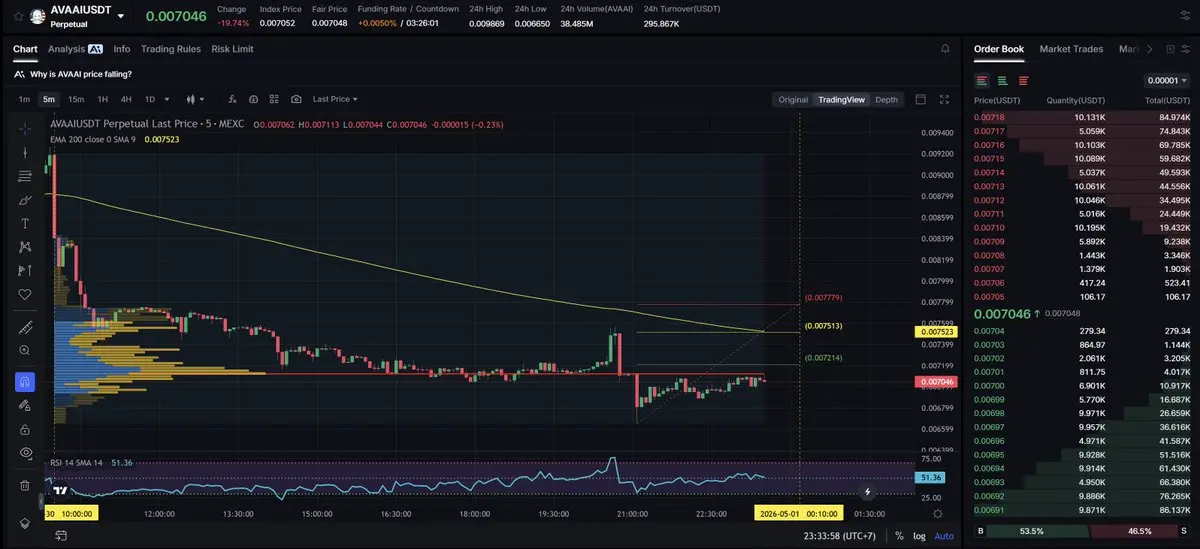Viewport: 1200px width, 549px height.
Task: Switch chart view to TradingView
Action: (841, 99)
